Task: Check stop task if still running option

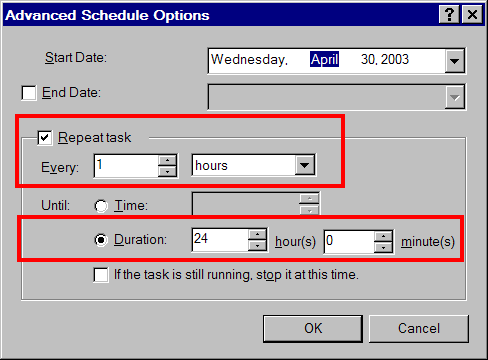Action: pos(101,275)
